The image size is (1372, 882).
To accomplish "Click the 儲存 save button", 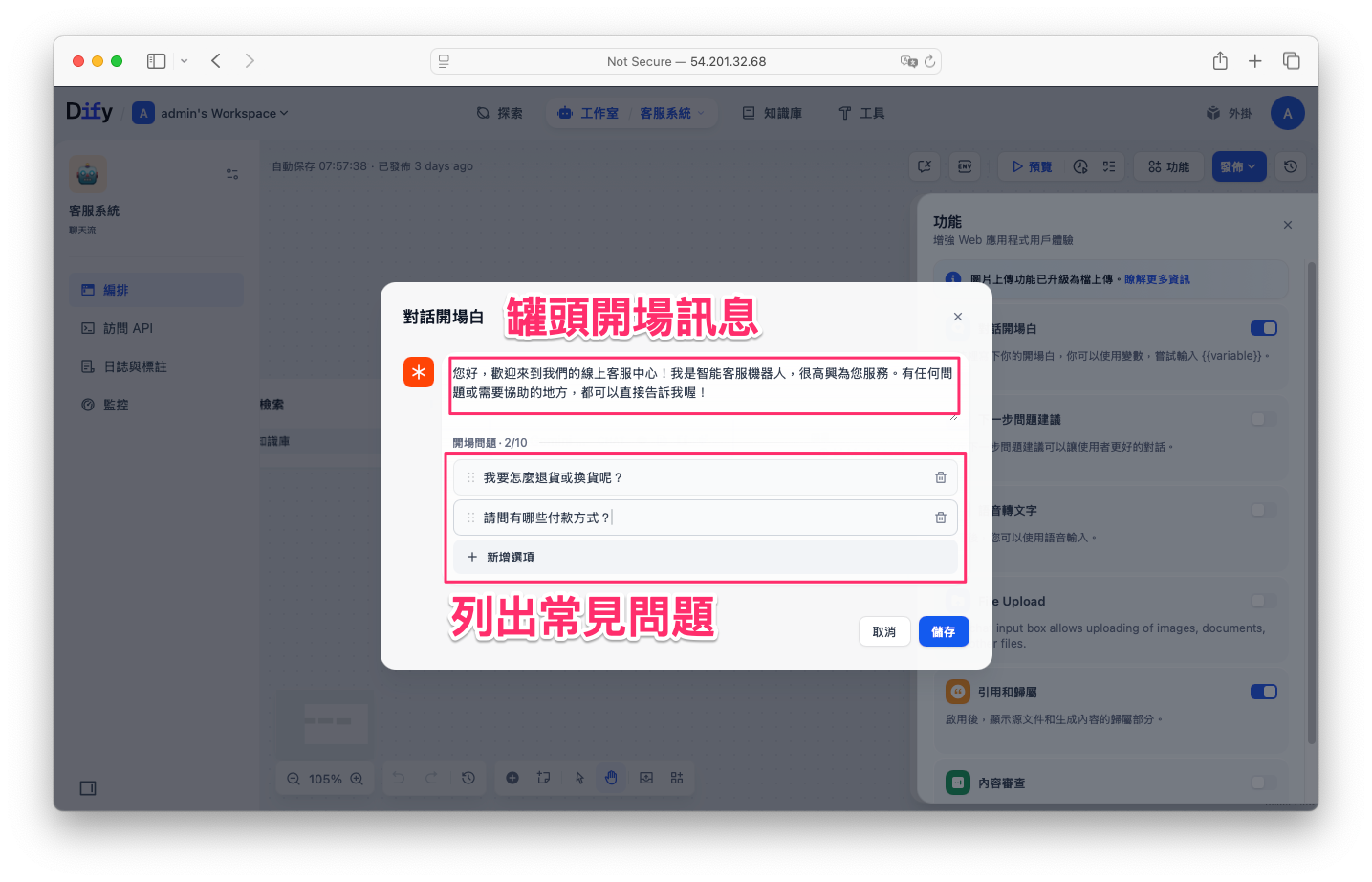I will click(x=943, y=631).
